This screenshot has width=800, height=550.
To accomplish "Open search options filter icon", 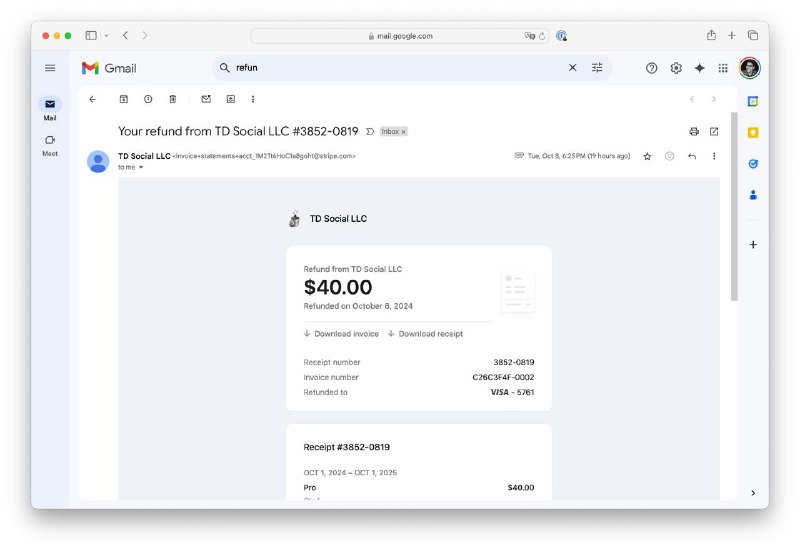I will 597,67.
